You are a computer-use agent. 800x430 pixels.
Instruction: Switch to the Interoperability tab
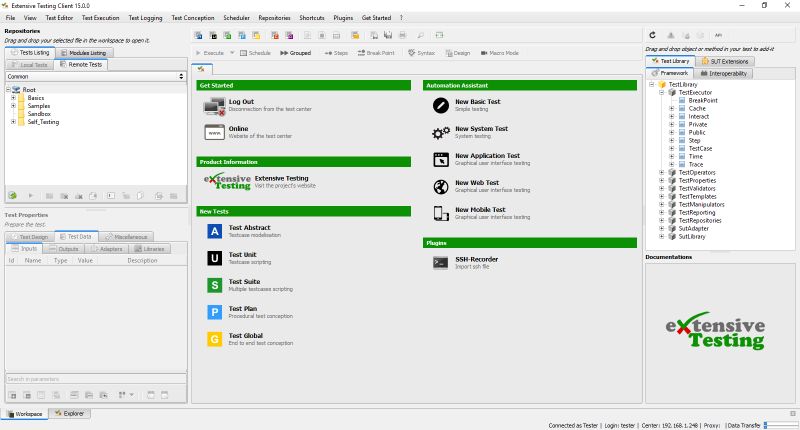(x=723, y=73)
